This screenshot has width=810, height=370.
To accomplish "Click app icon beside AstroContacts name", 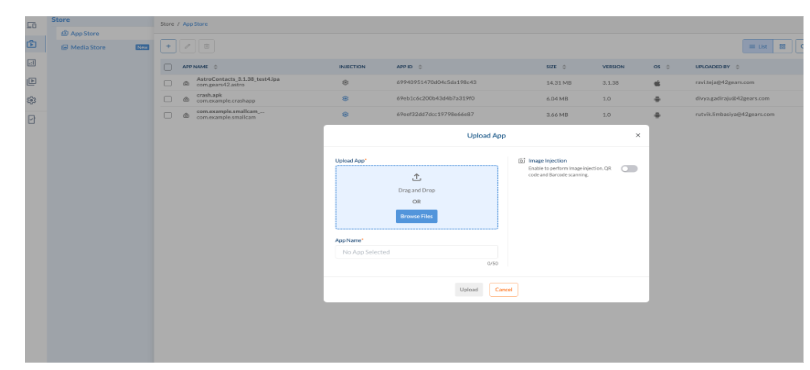I will 186,83.
